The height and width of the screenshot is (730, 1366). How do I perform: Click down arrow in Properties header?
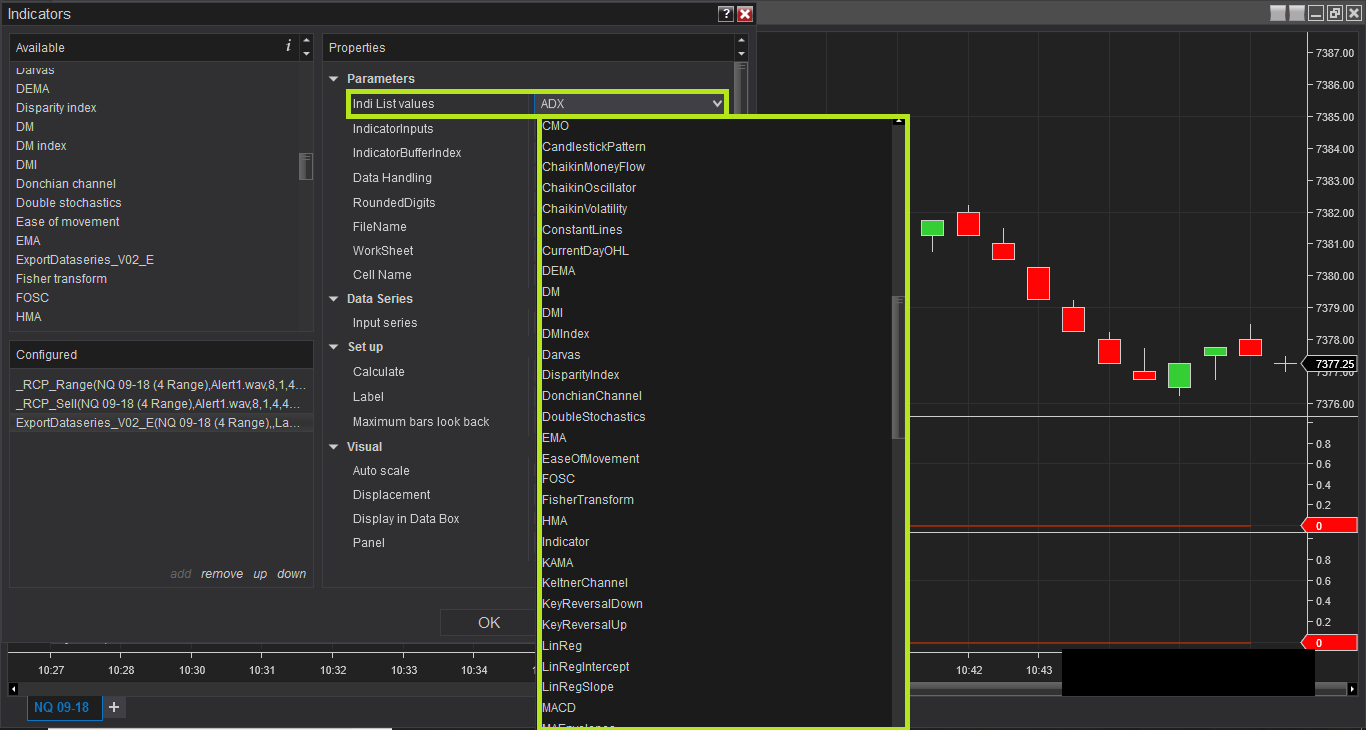coord(741,54)
